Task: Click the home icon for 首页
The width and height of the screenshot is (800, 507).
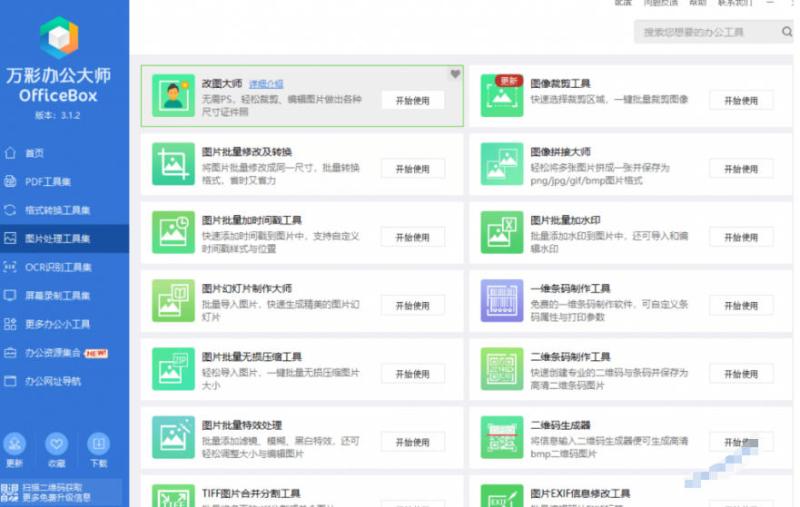Action: (x=10, y=153)
